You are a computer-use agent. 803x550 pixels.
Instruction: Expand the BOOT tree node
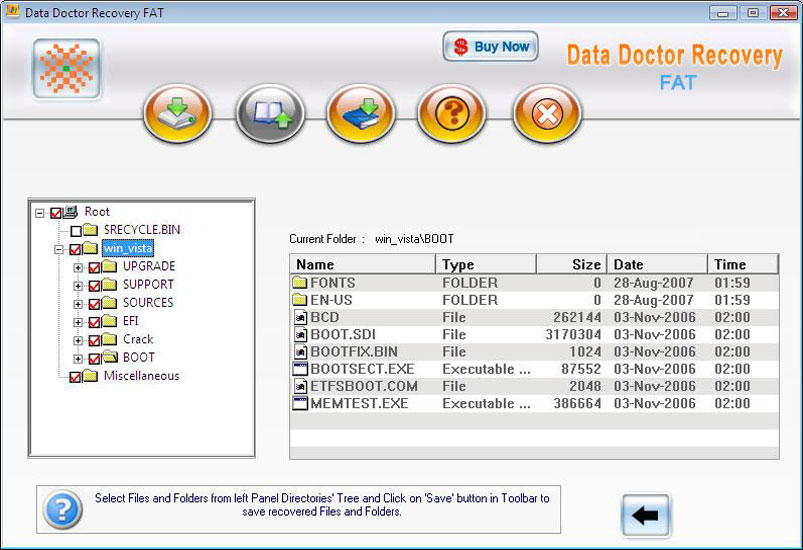point(78,358)
